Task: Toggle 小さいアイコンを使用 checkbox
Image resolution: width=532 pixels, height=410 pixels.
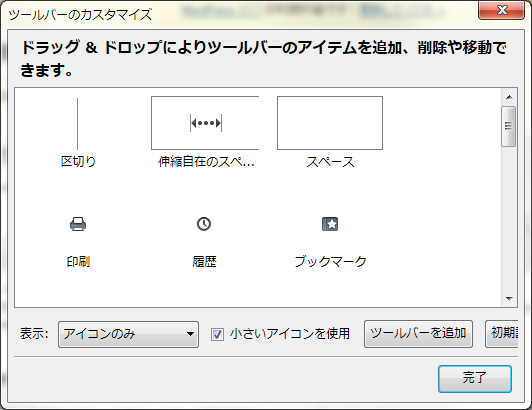Action: coord(217,334)
